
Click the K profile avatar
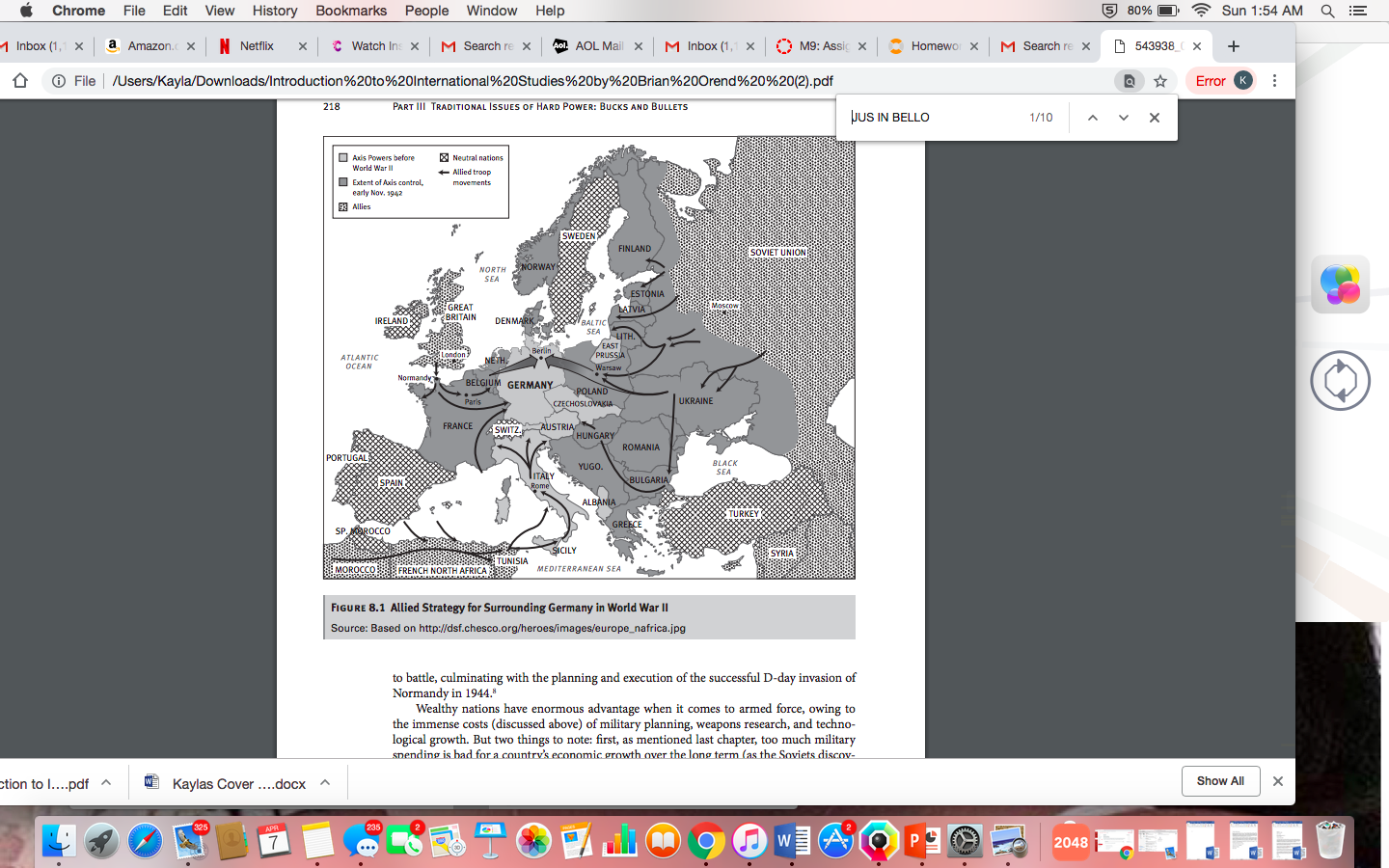tap(1243, 81)
